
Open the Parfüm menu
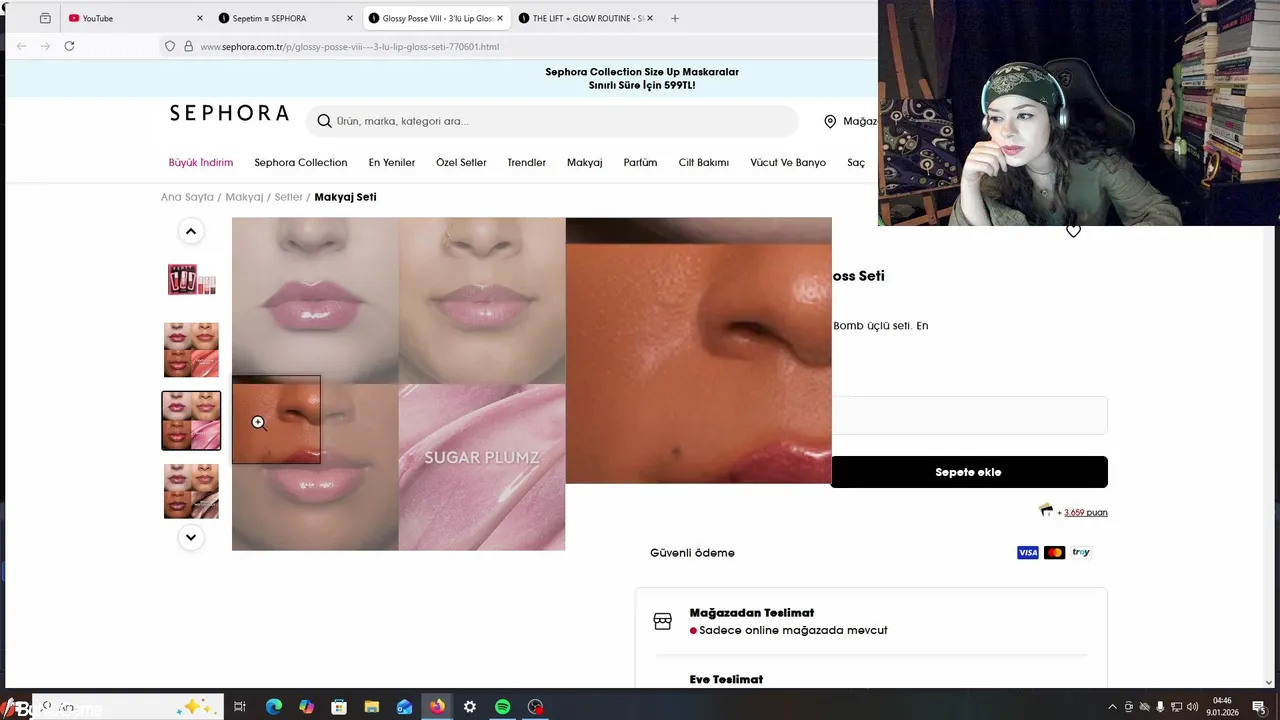pyautogui.click(x=640, y=162)
